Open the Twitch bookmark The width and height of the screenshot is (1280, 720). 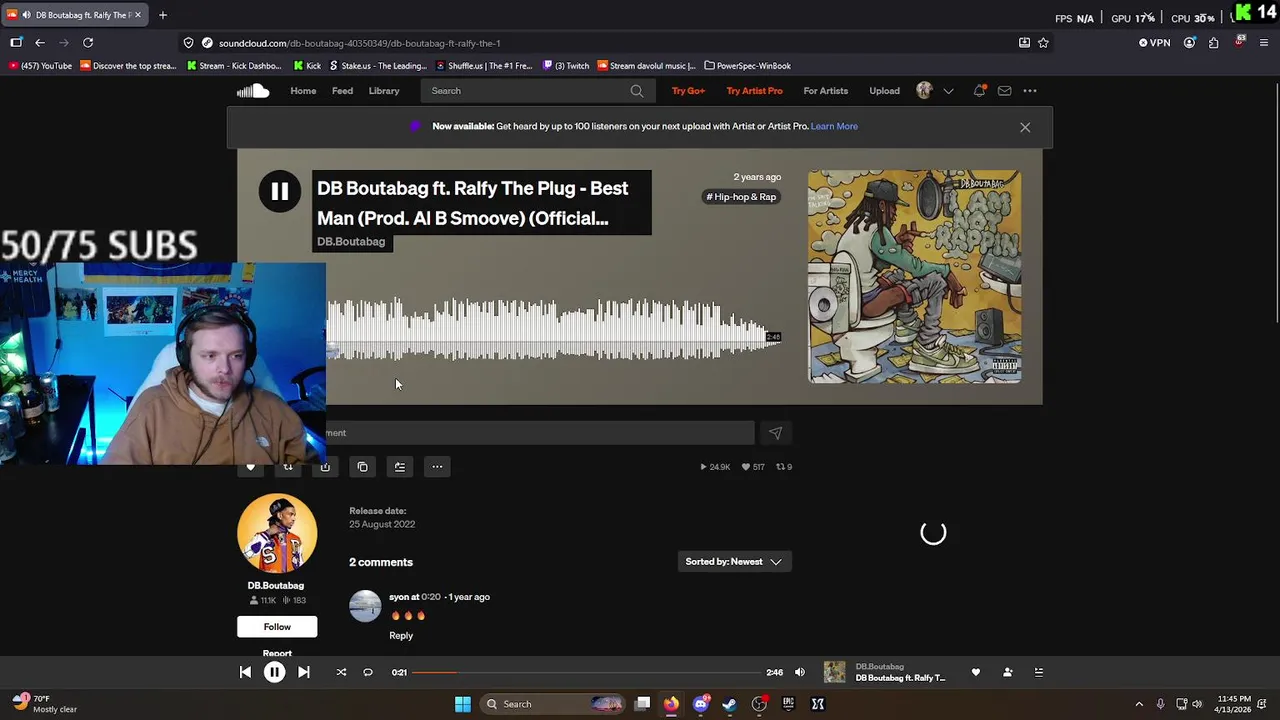[566, 66]
